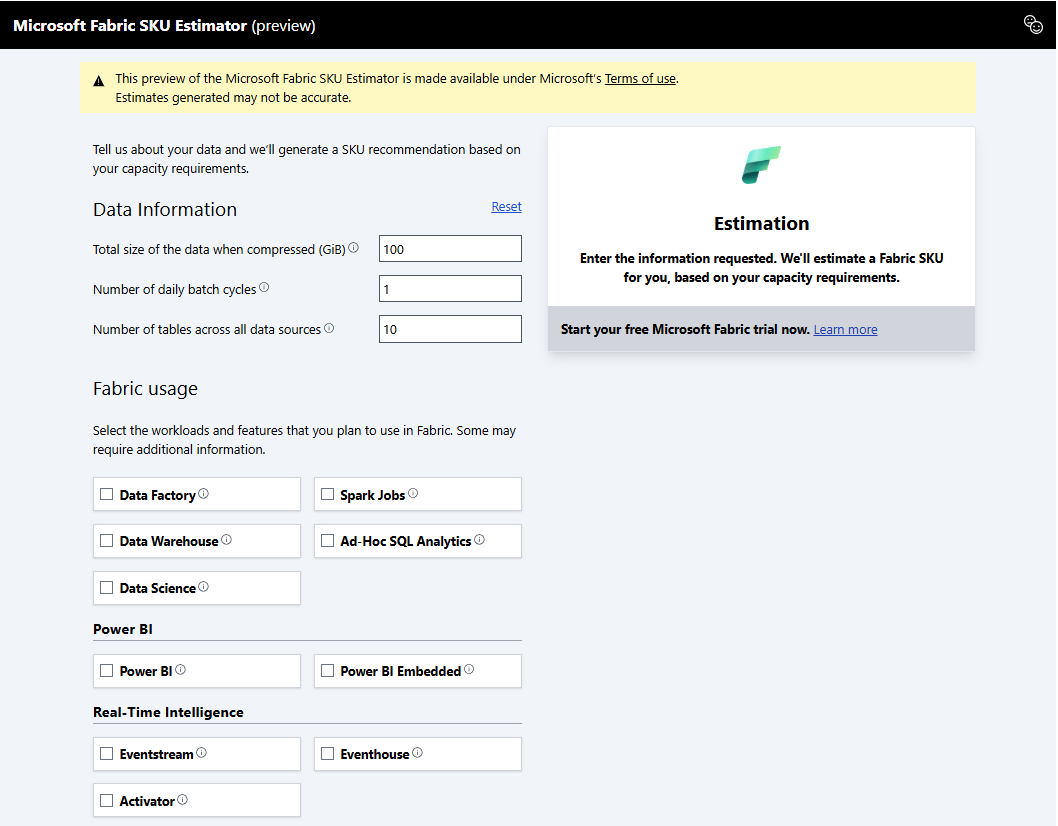Click the info icon next to number of tables
1058x826 pixels.
click(329, 328)
